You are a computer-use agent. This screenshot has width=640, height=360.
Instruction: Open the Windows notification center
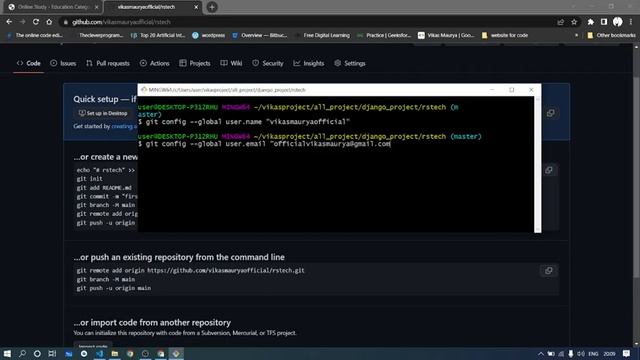(x=627, y=353)
